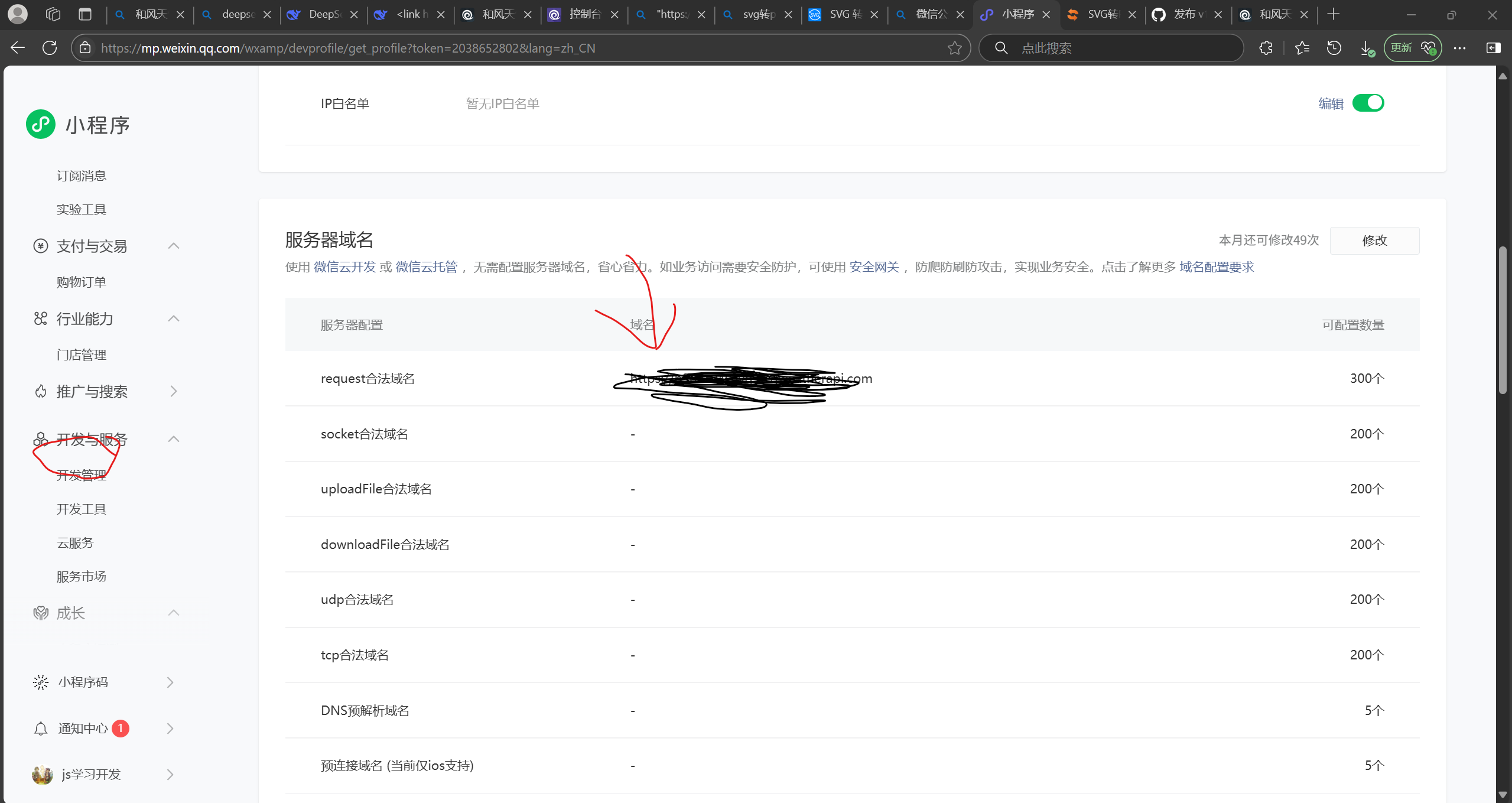Viewport: 1512px width, 803px height.
Task: Expand the 推广与搜索 menu
Action: pos(173,391)
